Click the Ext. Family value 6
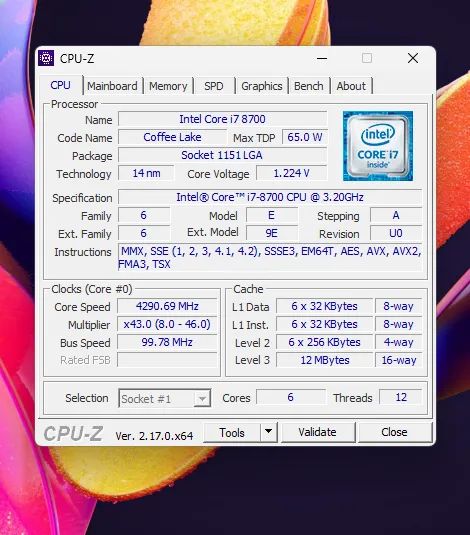This screenshot has width=470, height=535. (x=144, y=233)
